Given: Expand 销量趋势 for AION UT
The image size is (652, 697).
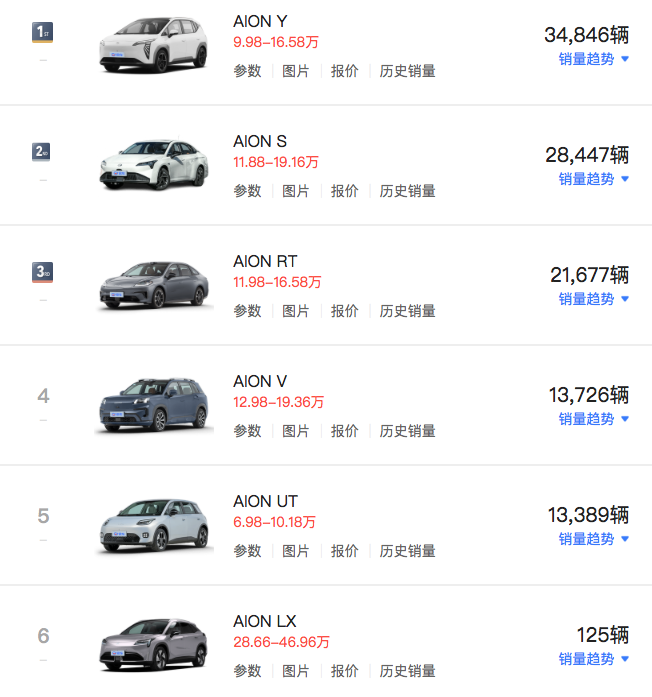Looking at the screenshot, I should (x=593, y=539).
